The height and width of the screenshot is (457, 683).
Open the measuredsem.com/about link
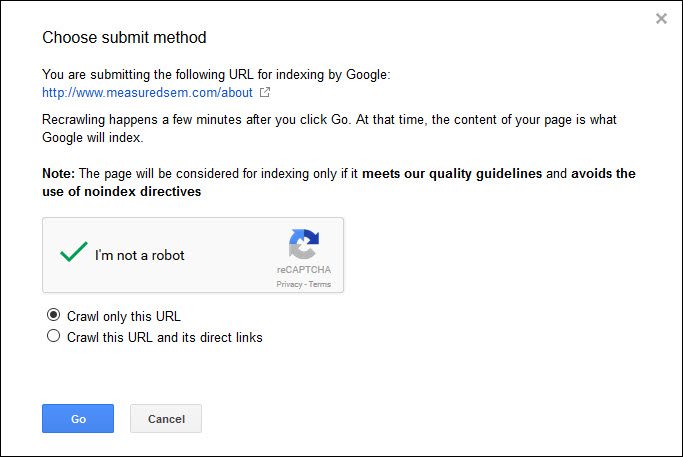click(x=148, y=93)
